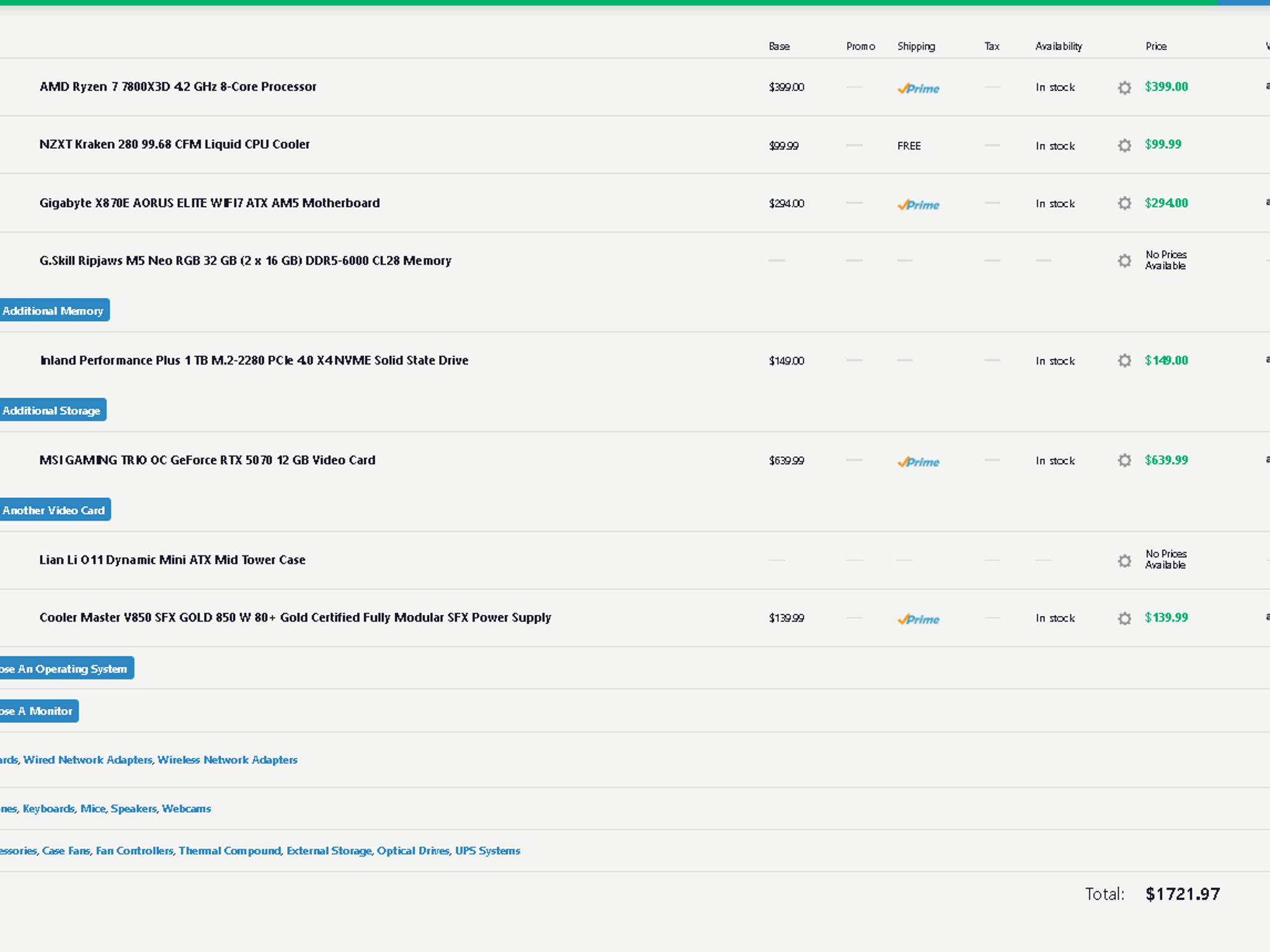This screenshot has height=952, width=1270.
Task: Click the Another Video Card button
Action: pyautogui.click(x=55, y=510)
